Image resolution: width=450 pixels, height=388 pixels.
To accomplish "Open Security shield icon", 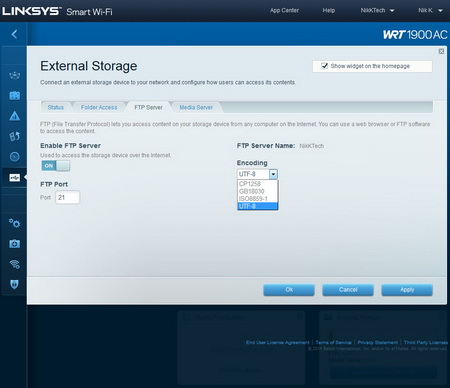I will click(x=14, y=284).
